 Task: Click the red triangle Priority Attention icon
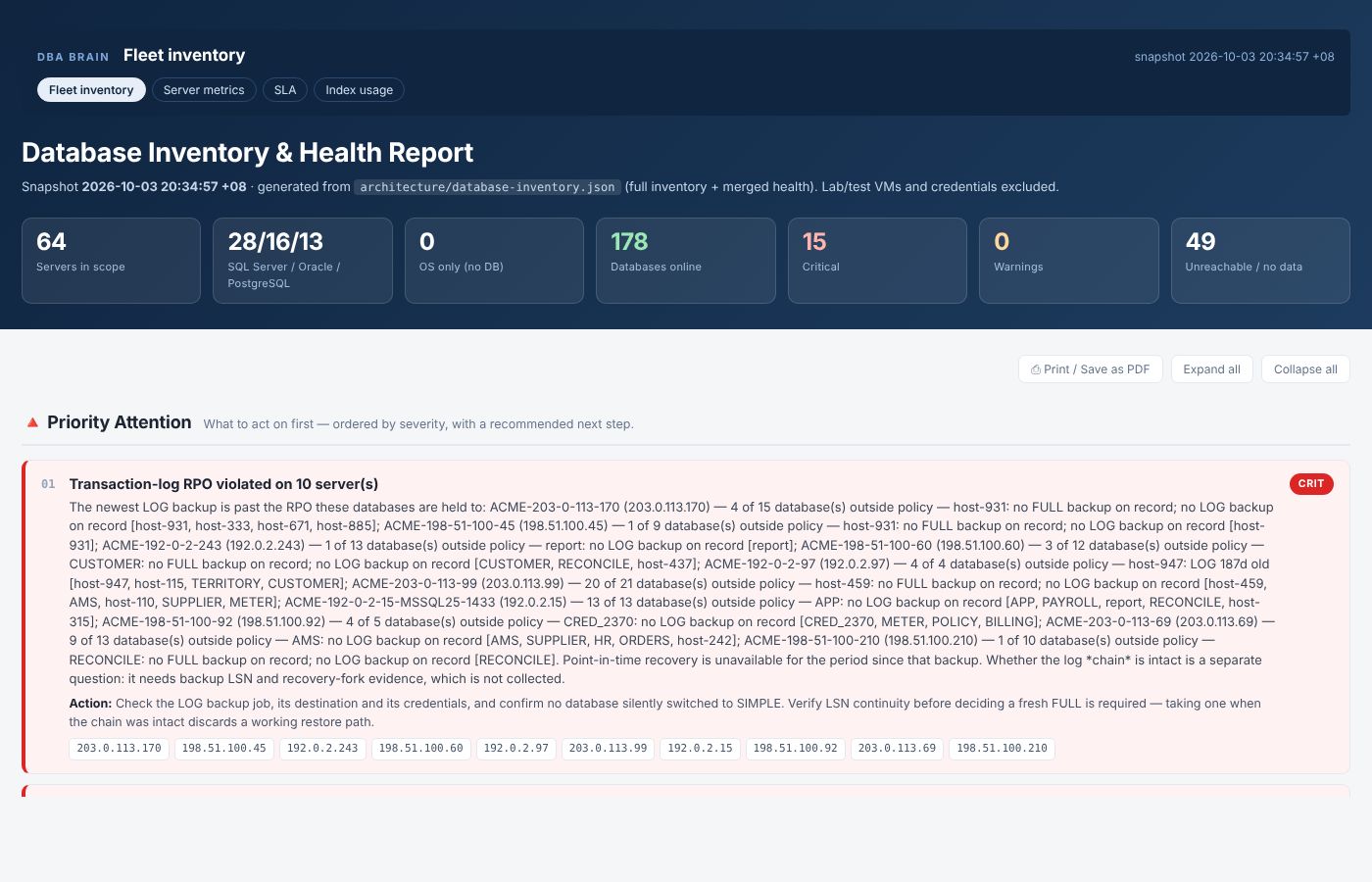(32, 422)
